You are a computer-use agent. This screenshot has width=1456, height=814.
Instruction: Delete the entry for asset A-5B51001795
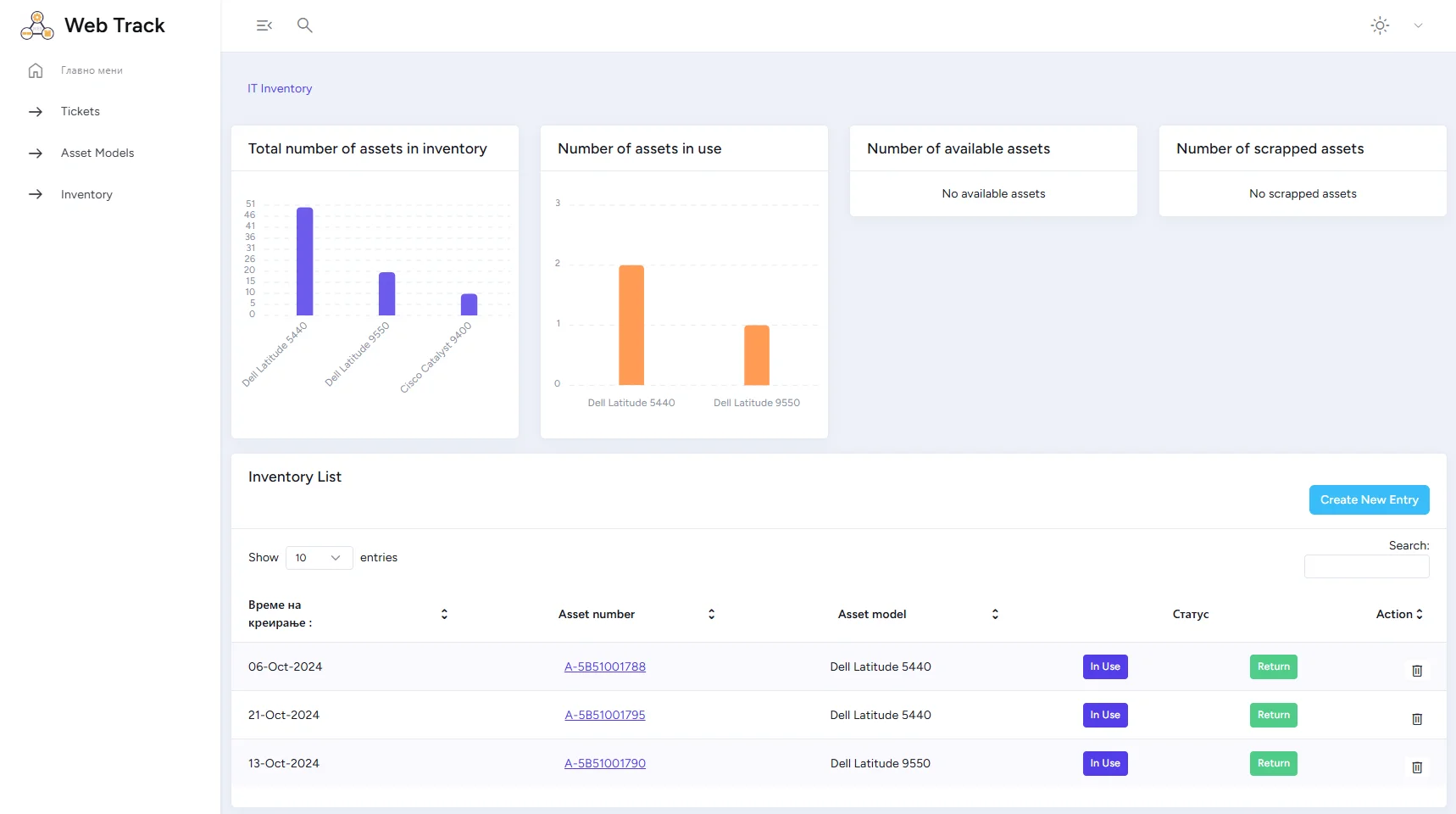point(1416,719)
